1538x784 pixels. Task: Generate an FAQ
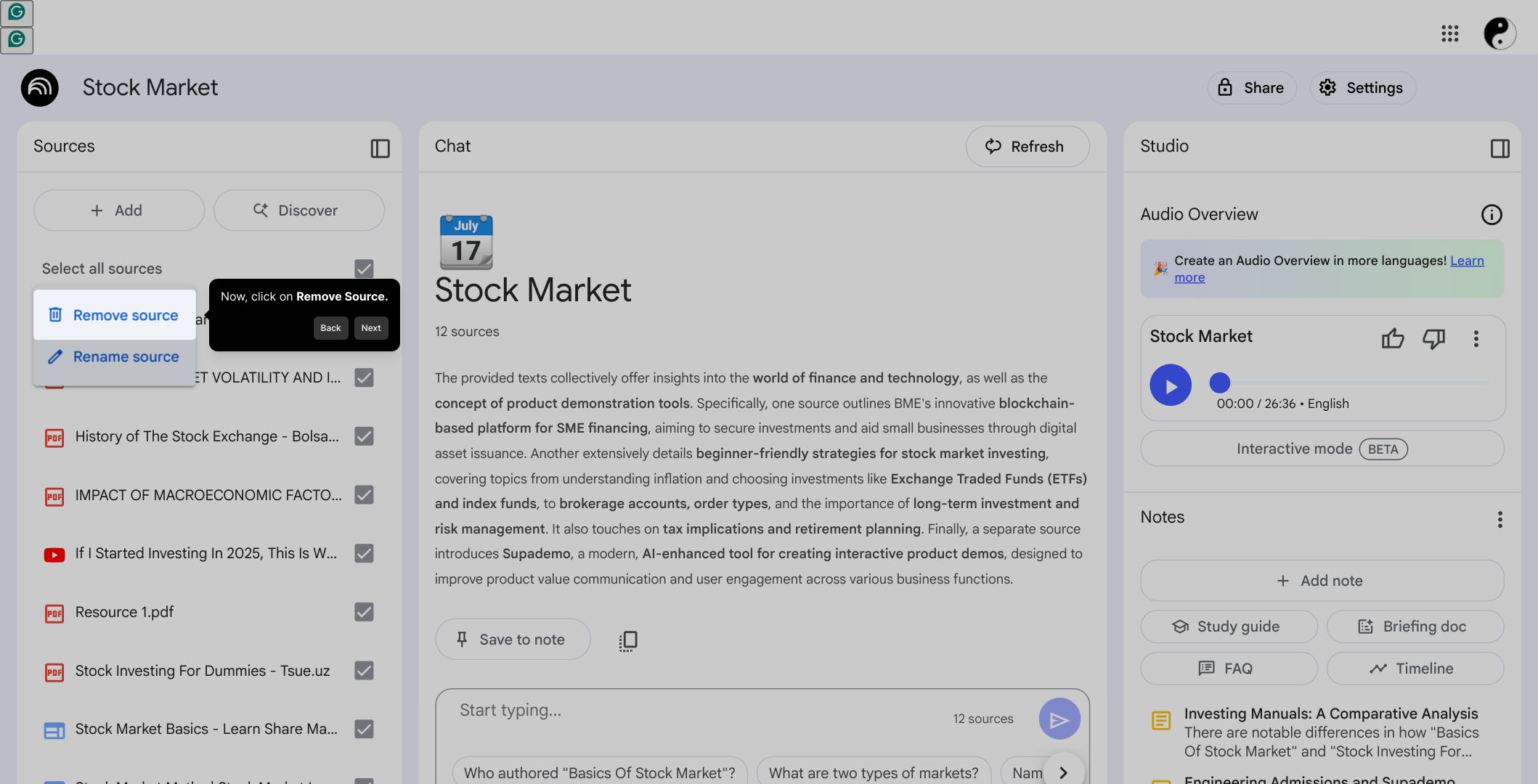(1229, 669)
